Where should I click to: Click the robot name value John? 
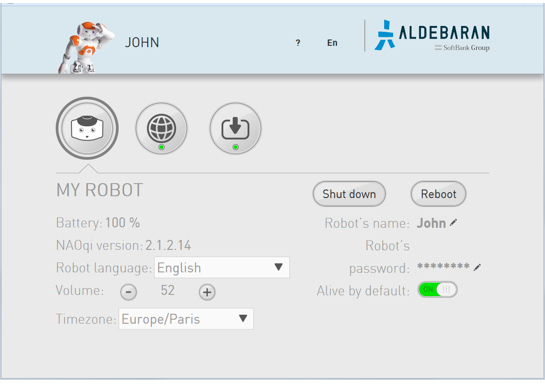431,223
